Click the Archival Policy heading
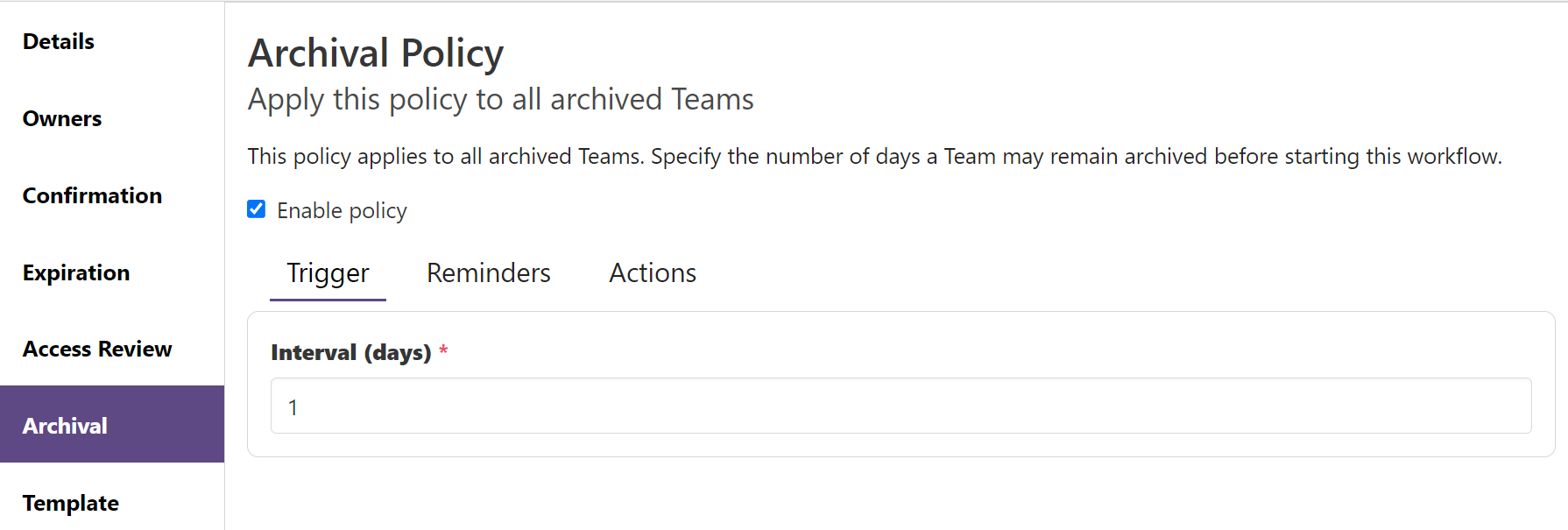The image size is (1568, 530). point(377,53)
